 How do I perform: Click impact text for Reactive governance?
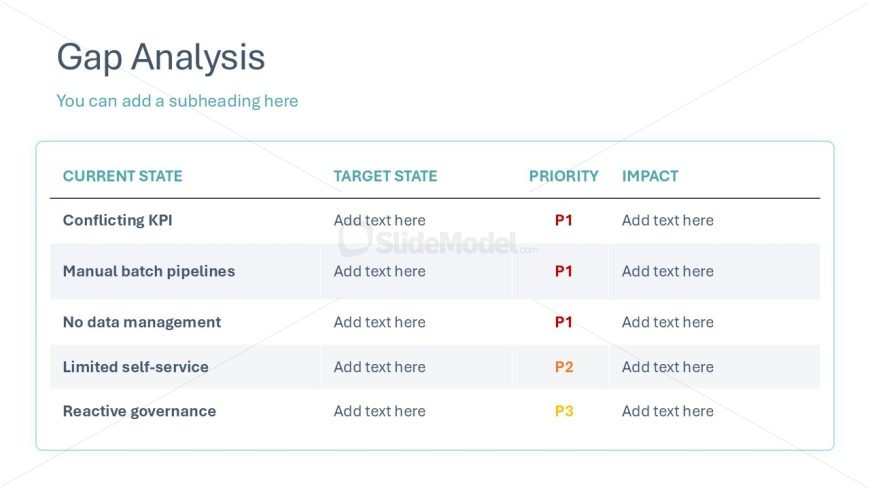[x=667, y=411]
